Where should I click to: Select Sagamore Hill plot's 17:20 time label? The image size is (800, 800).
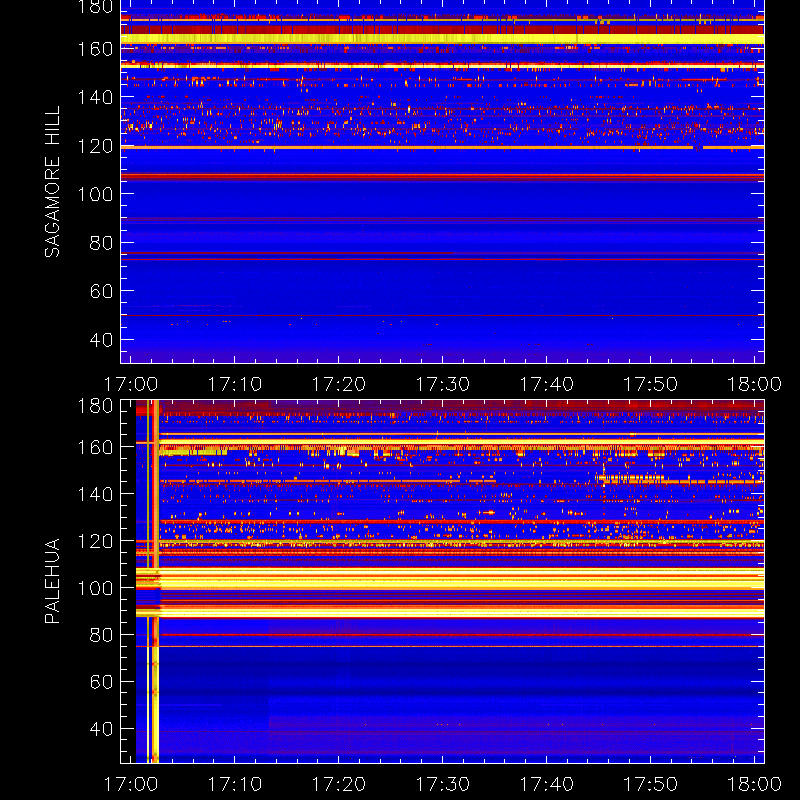click(x=339, y=384)
